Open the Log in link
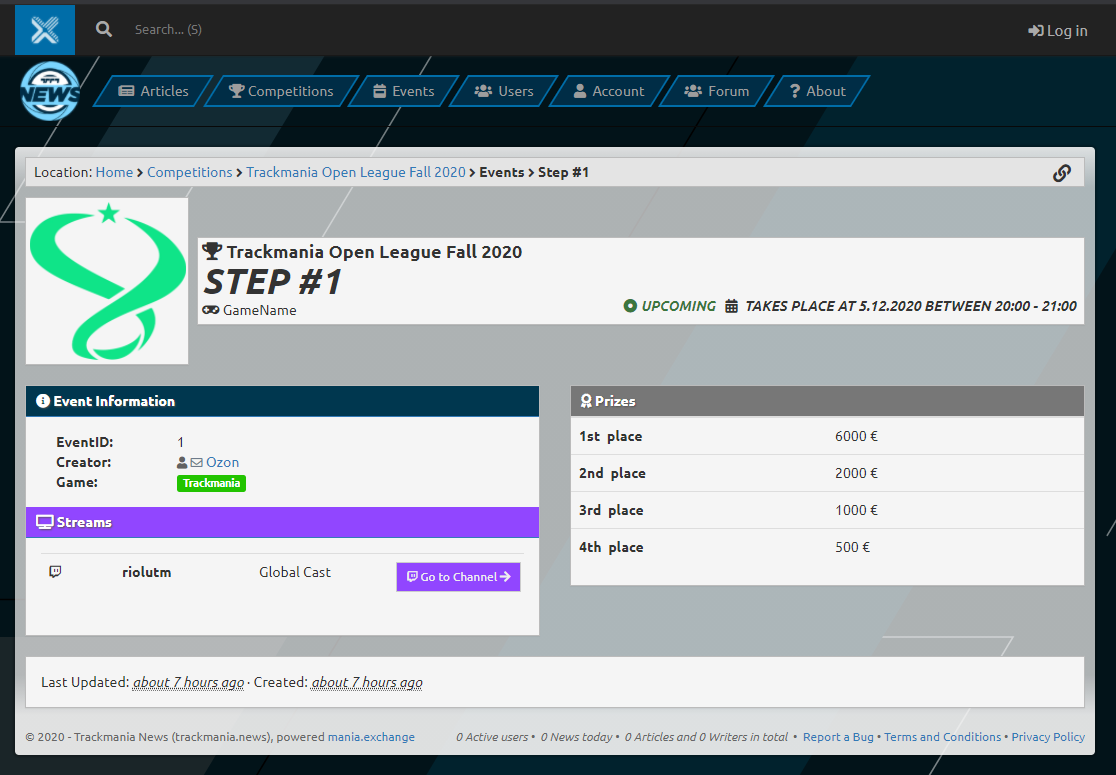 tap(1058, 31)
